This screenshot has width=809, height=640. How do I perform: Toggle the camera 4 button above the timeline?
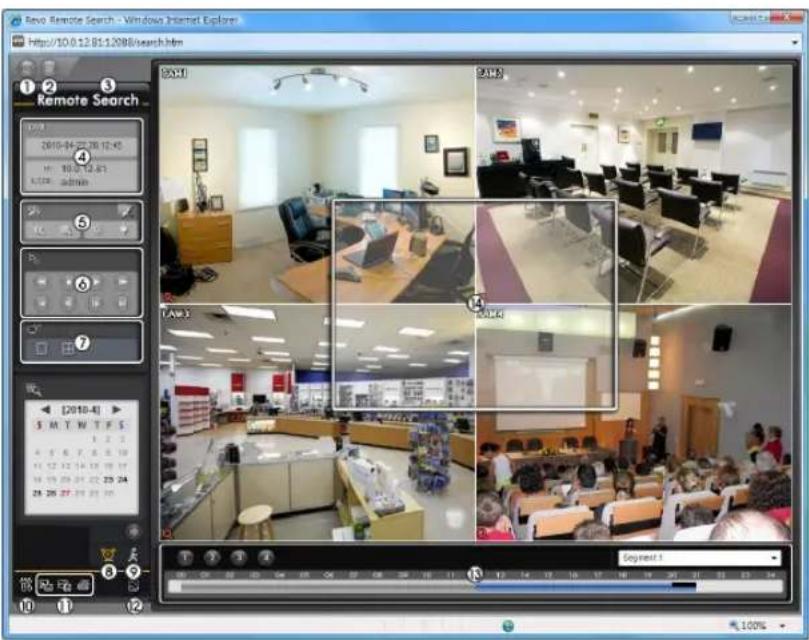click(265, 557)
